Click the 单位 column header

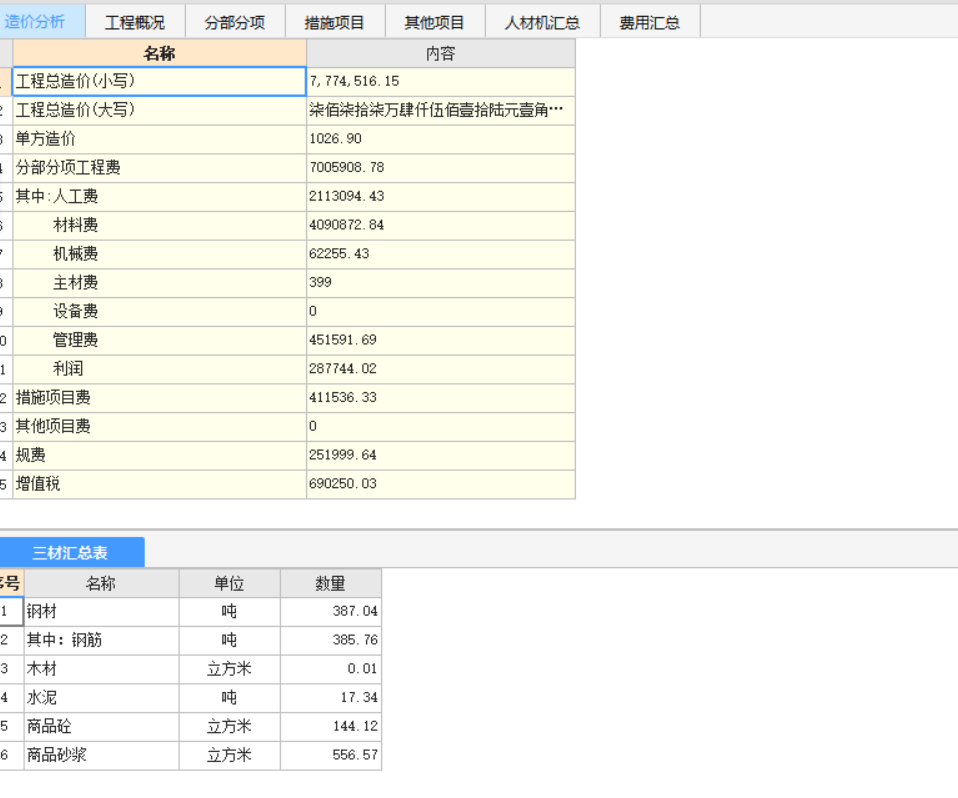pos(230,584)
